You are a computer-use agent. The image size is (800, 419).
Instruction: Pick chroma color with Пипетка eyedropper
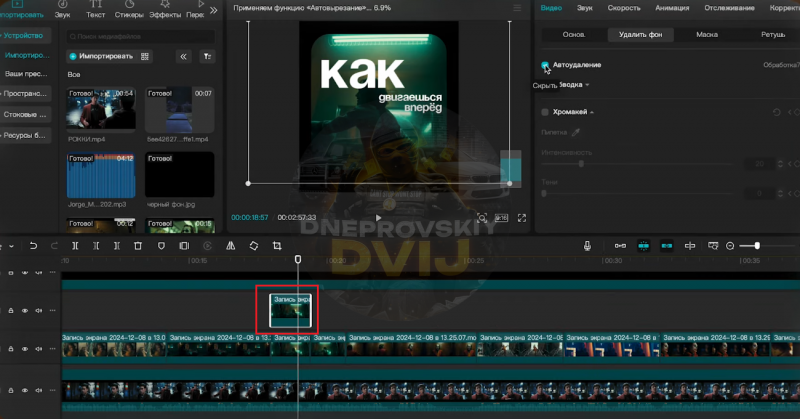coord(576,133)
